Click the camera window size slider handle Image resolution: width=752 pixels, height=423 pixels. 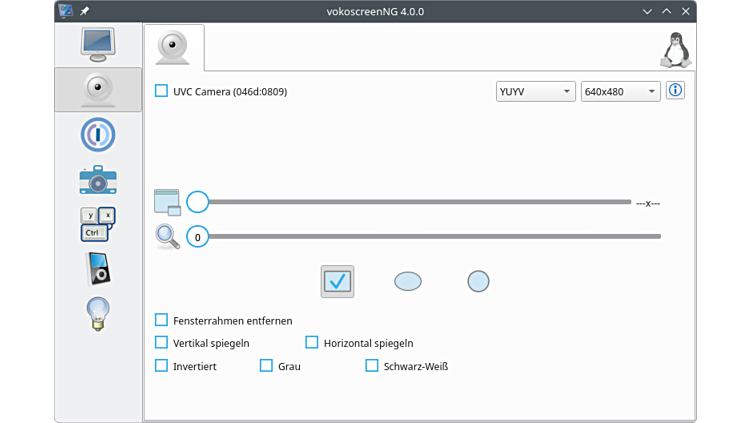[198, 203]
